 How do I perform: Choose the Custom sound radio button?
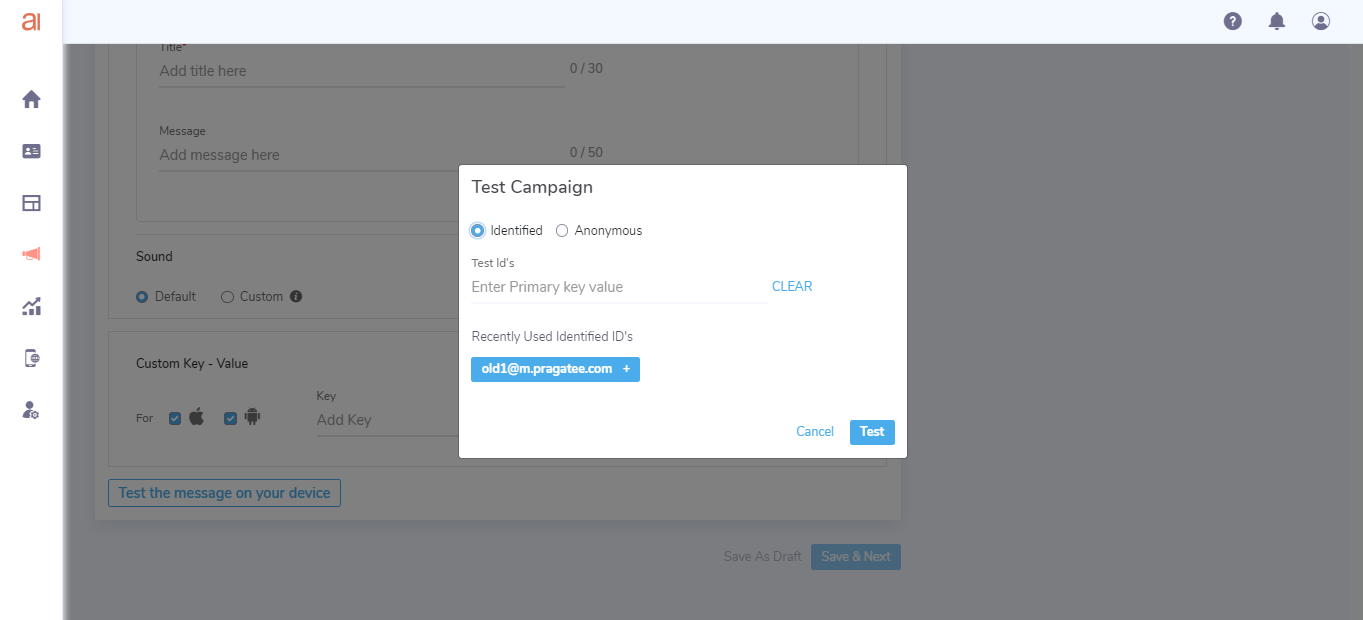[228, 297]
